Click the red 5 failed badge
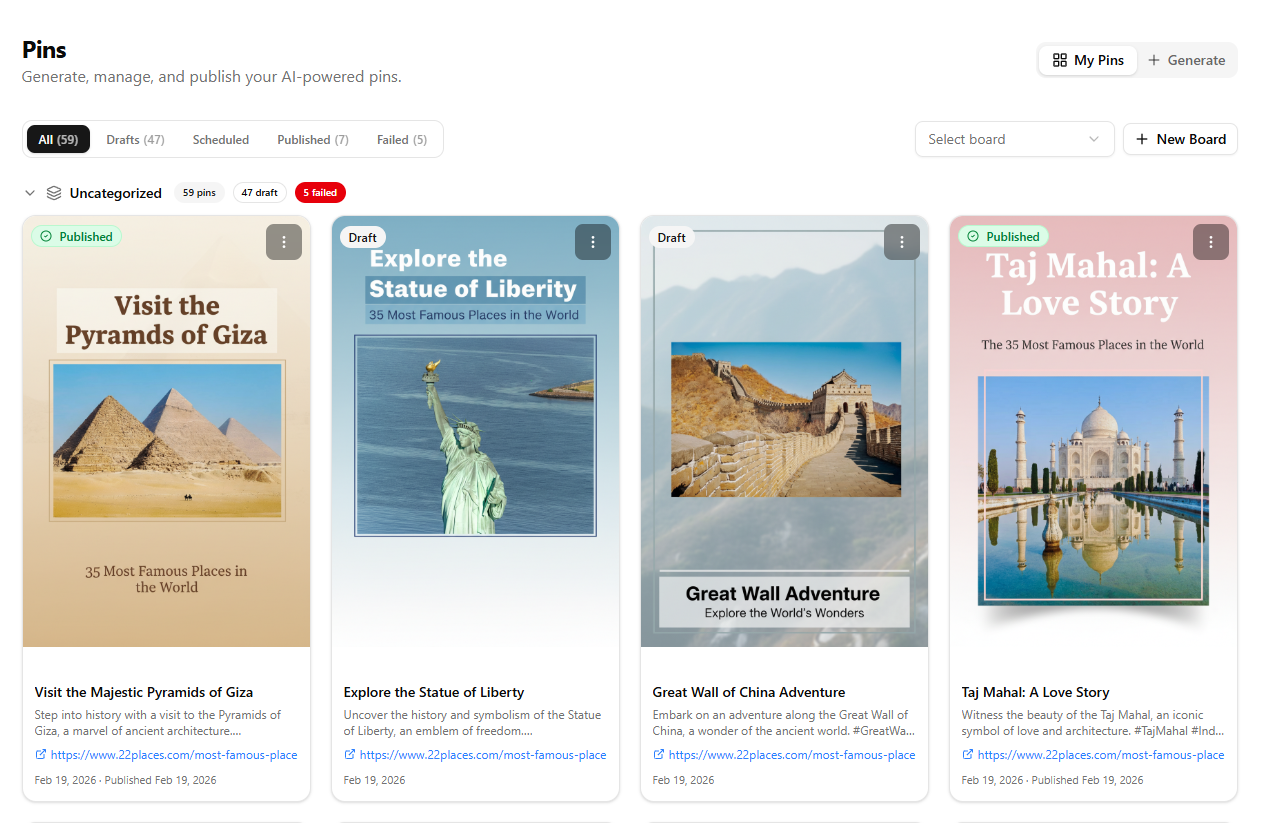The image size is (1267, 823). (x=320, y=193)
